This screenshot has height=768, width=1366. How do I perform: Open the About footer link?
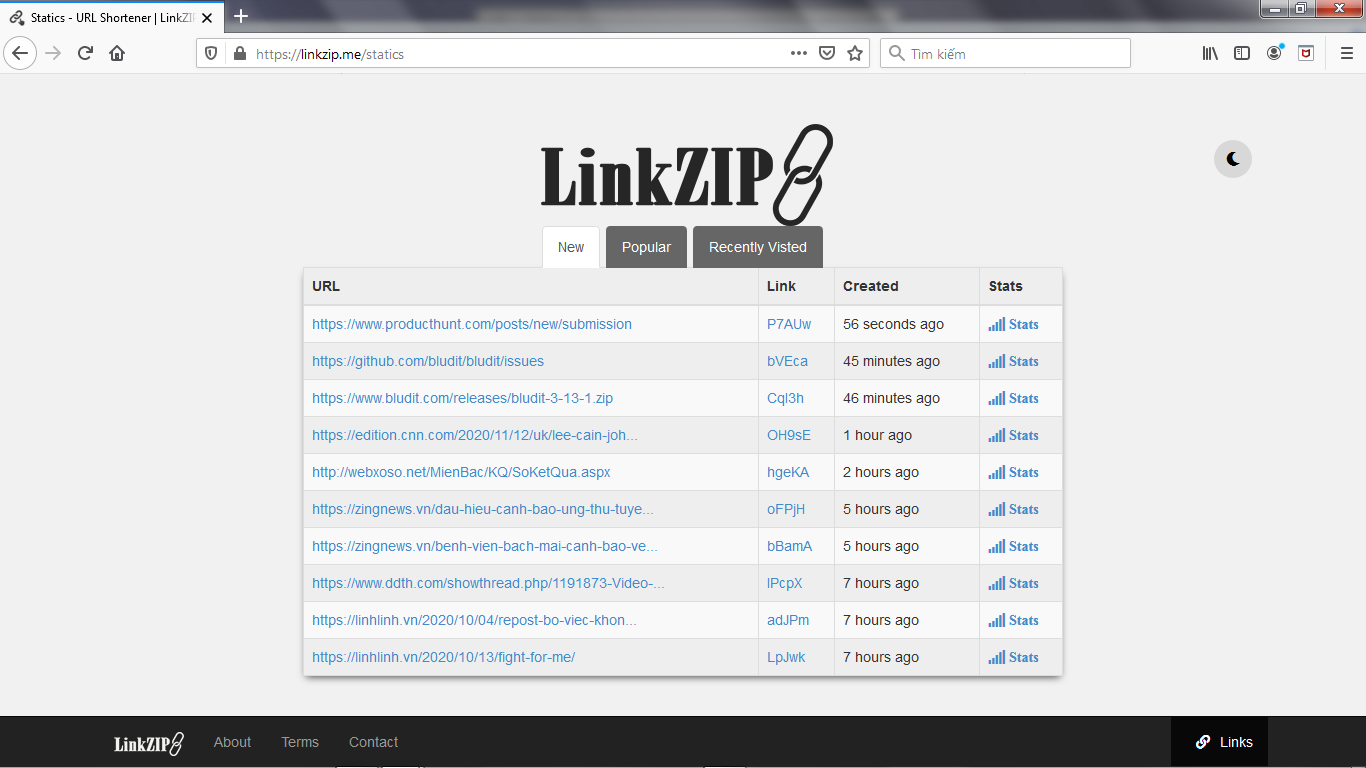click(232, 742)
